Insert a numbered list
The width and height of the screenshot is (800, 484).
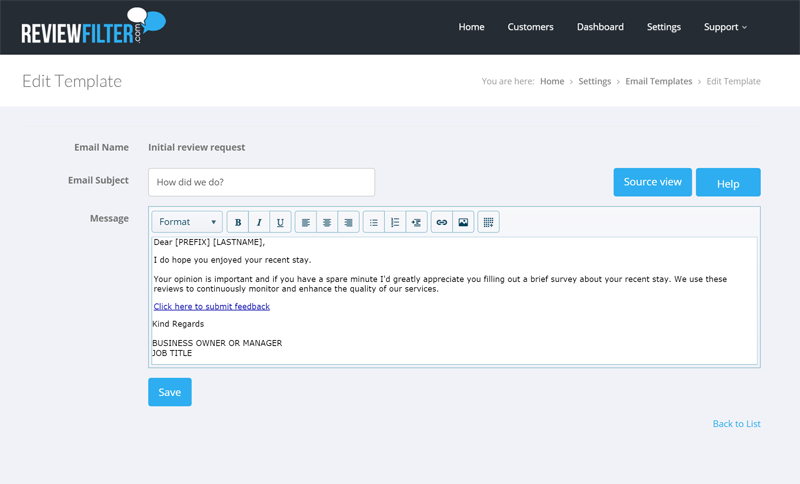coord(395,222)
